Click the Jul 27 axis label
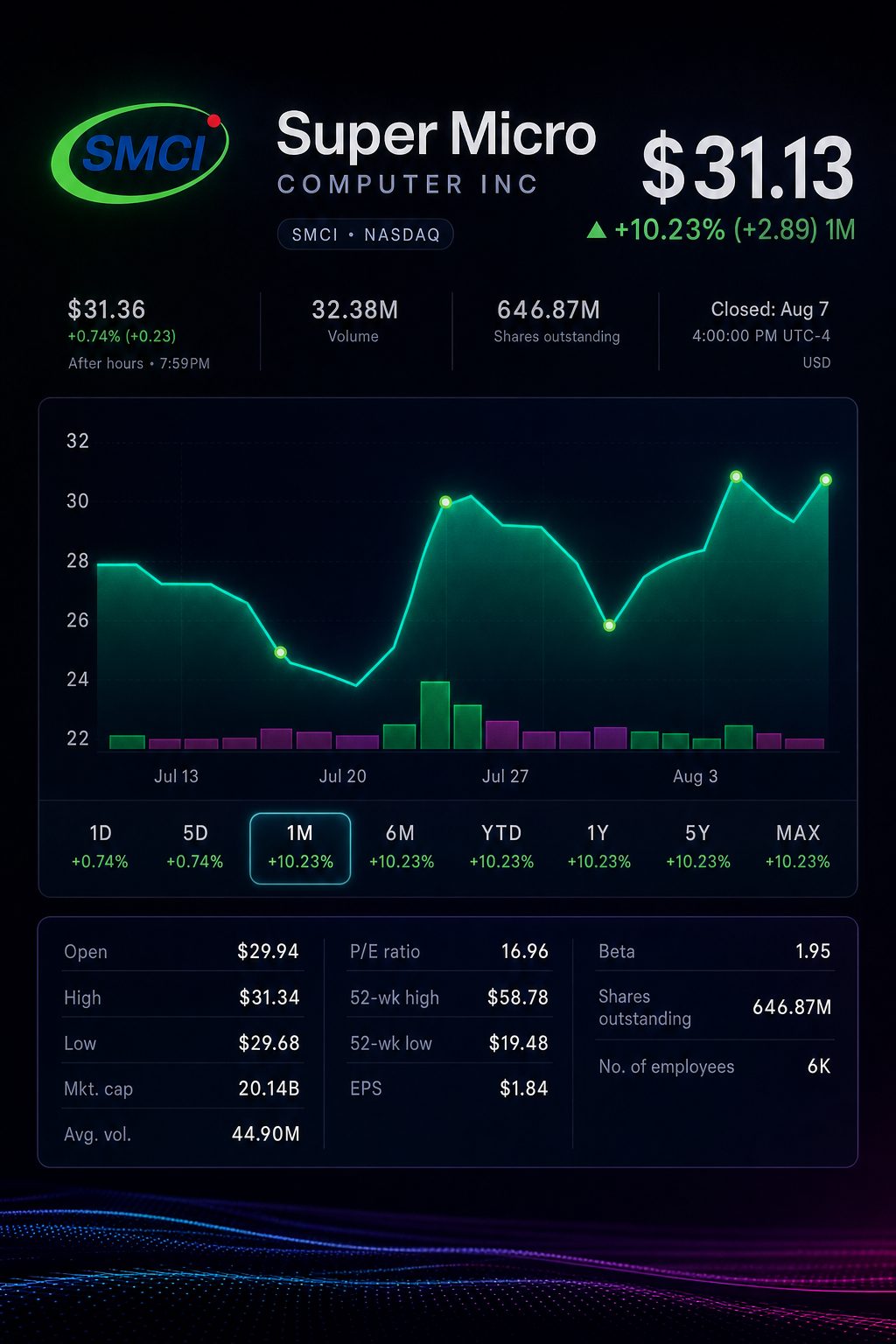Screen dimensions: 896x1344 click(505, 776)
